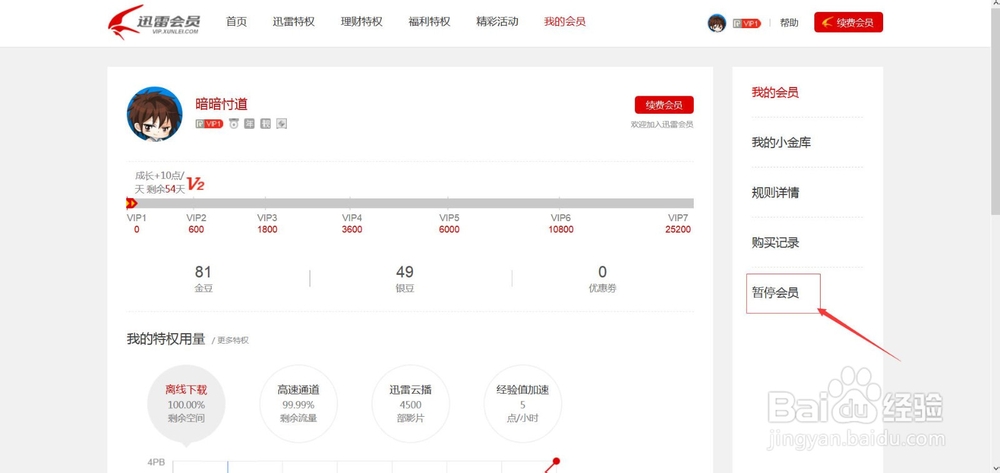Screen dimensions: 1000x473
Task: Click the VIP2 600 level marker
Action: click(196, 224)
